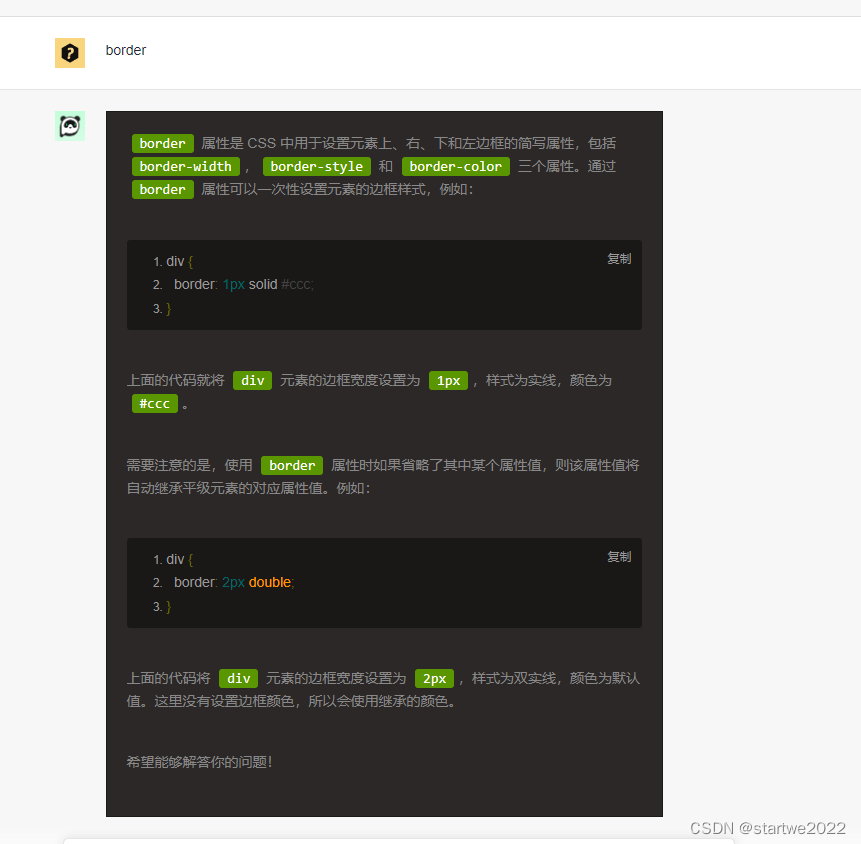Click 'div' tag in sentence '上面的代码就将'
The width and height of the screenshot is (861, 844).
(x=253, y=381)
